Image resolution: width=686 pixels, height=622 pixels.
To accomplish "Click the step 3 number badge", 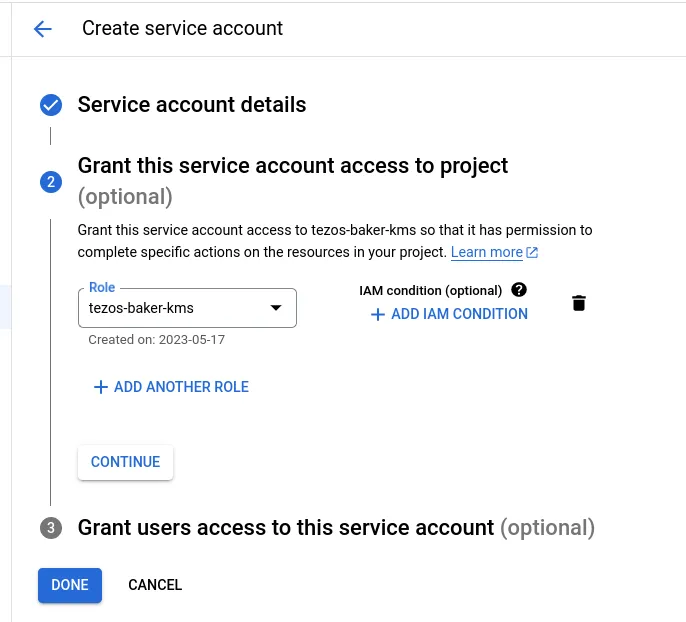I will click(x=50, y=528).
